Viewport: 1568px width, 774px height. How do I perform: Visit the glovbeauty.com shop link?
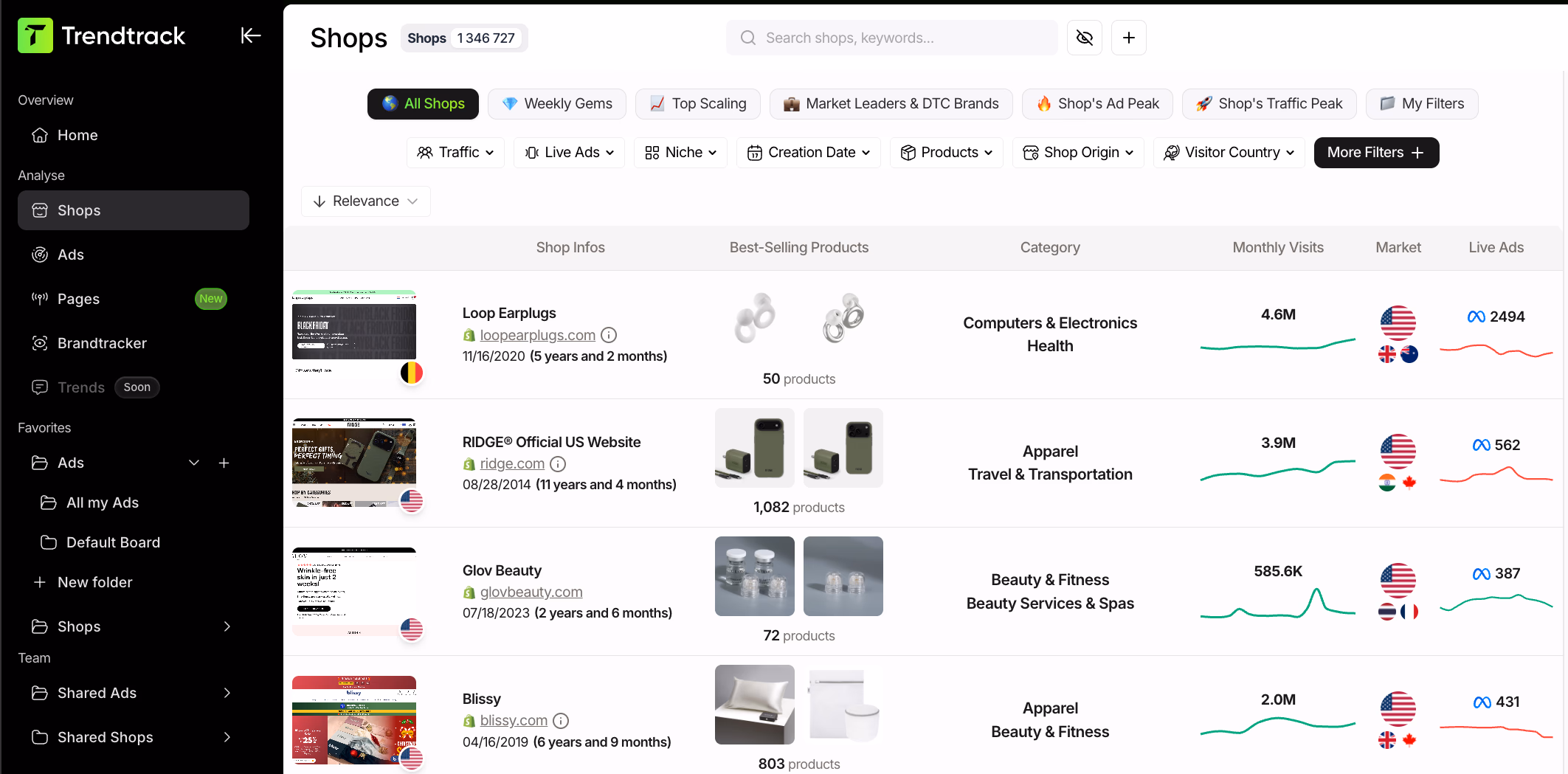click(531, 591)
